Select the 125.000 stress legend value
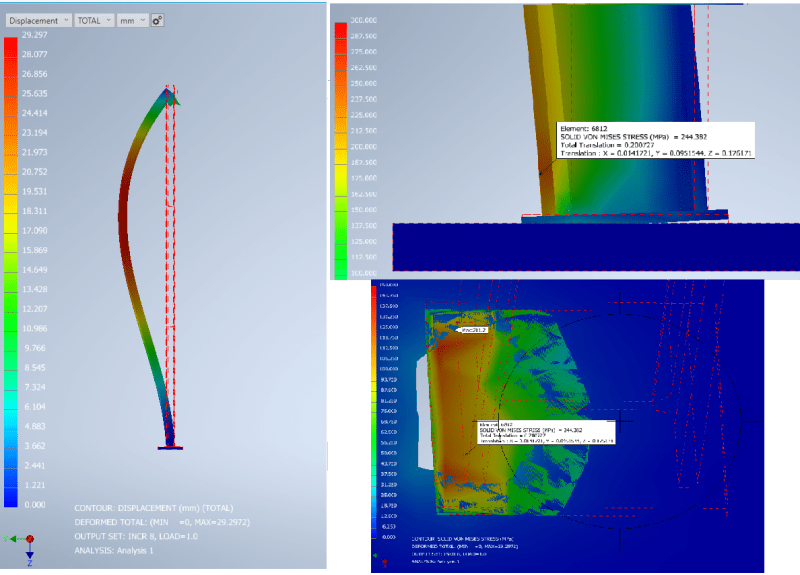 pos(364,242)
